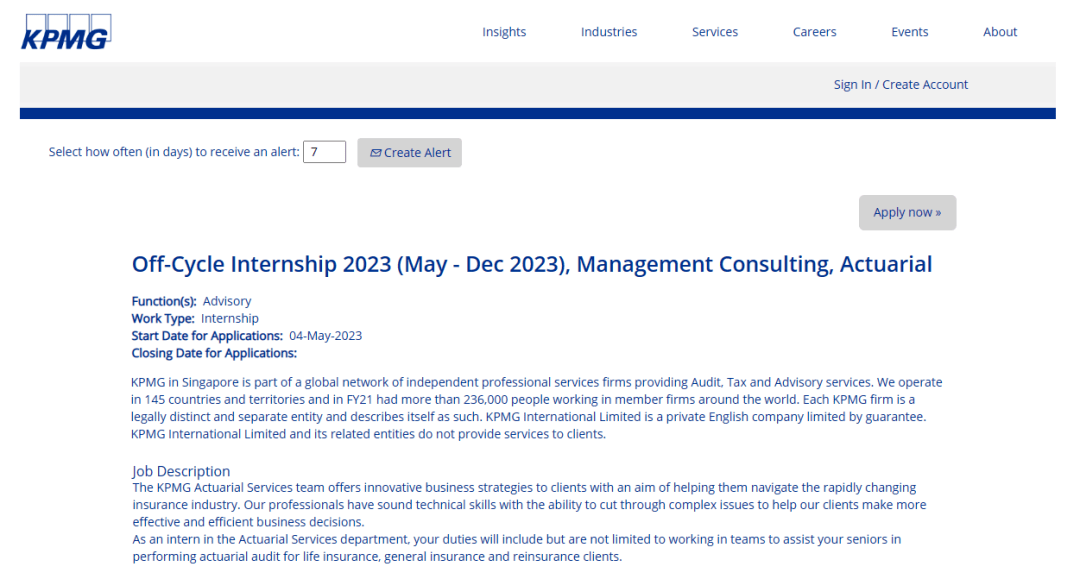Open the Events menu item
1080x579 pixels.
[x=910, y=32]
